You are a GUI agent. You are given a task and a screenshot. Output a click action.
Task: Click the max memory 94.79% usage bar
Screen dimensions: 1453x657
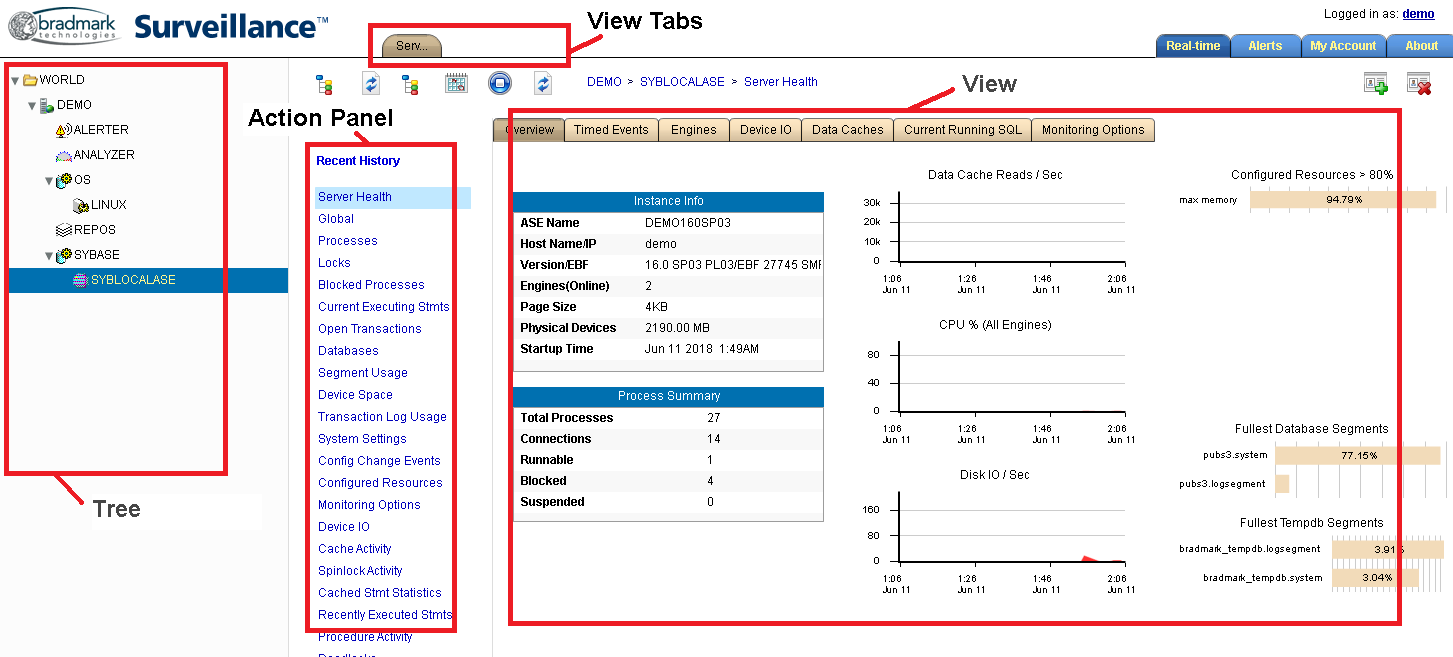1342,200
